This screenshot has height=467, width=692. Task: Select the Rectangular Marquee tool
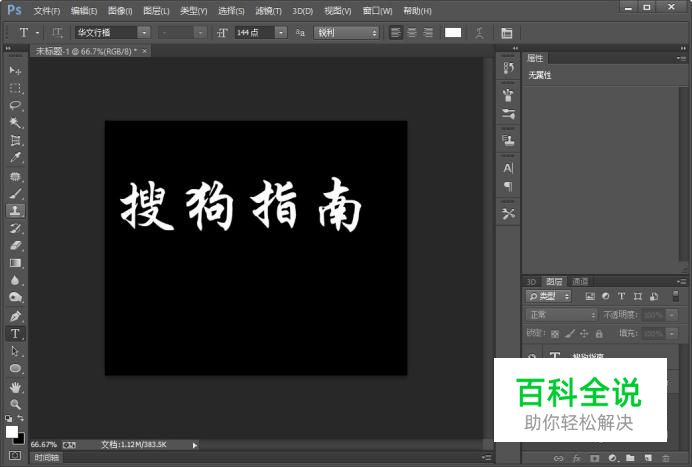[15, 88]
